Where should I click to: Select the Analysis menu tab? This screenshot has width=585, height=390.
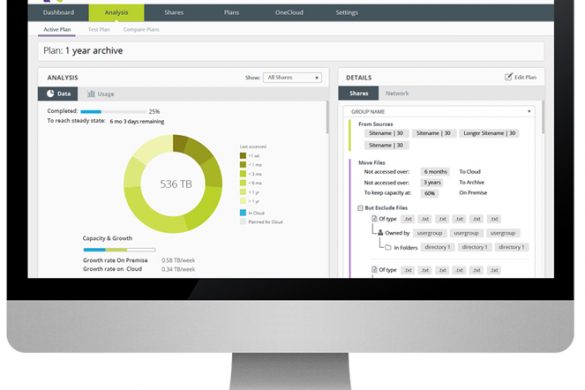116,12
